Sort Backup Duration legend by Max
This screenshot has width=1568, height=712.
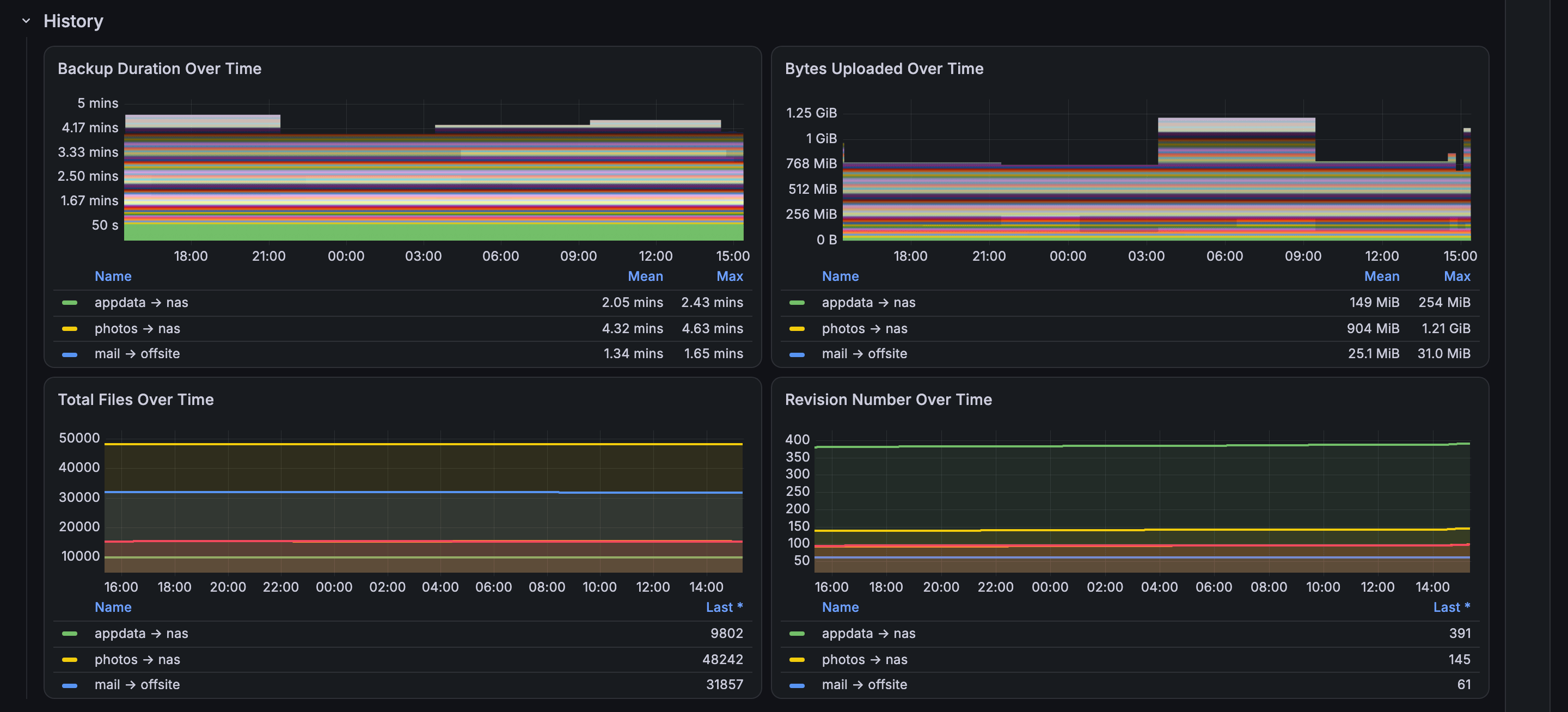pos(730,277)
